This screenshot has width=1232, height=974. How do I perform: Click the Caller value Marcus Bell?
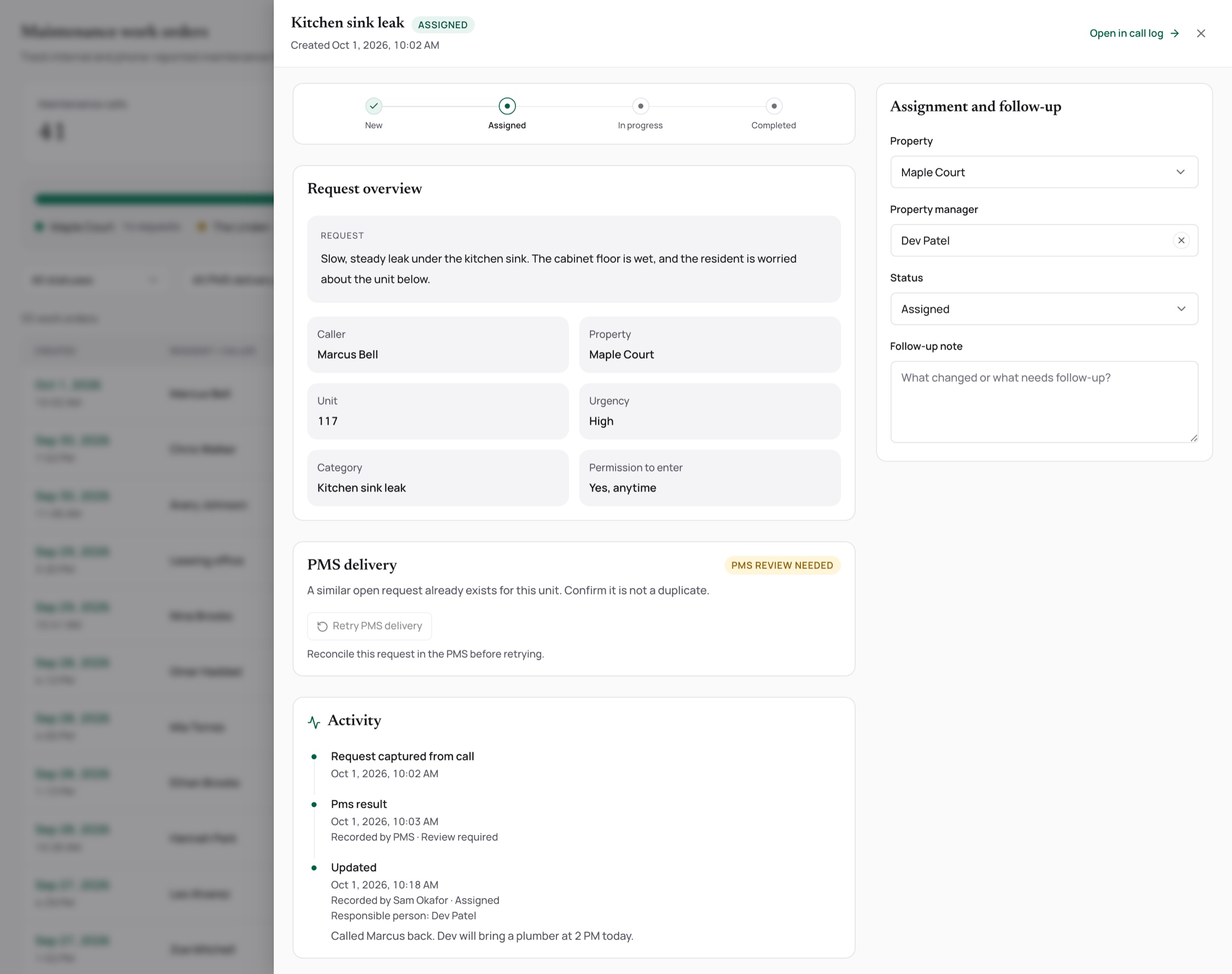pos(348,355)
